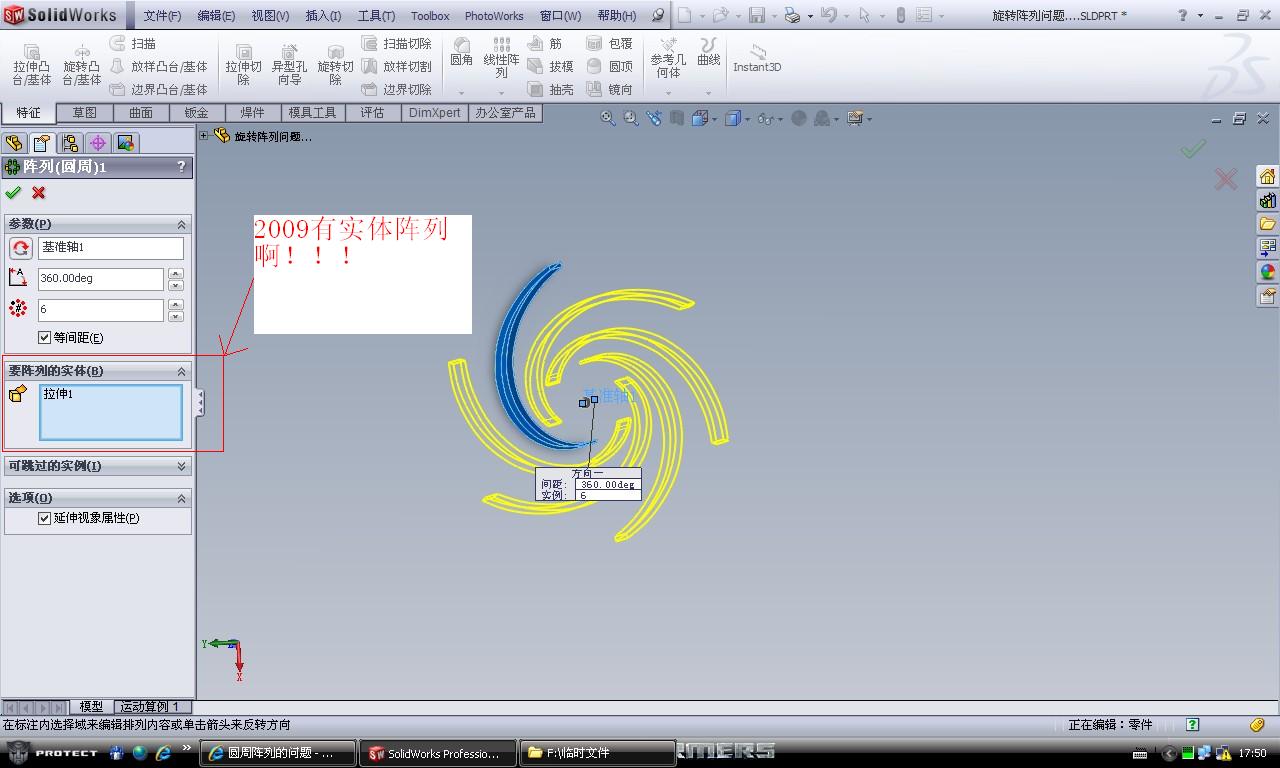Image resolution: width=1280 pixels, height=768 pixels.
Task: Select the Swept Cut (扫描切除) tool
Action: tap(396, 44)
